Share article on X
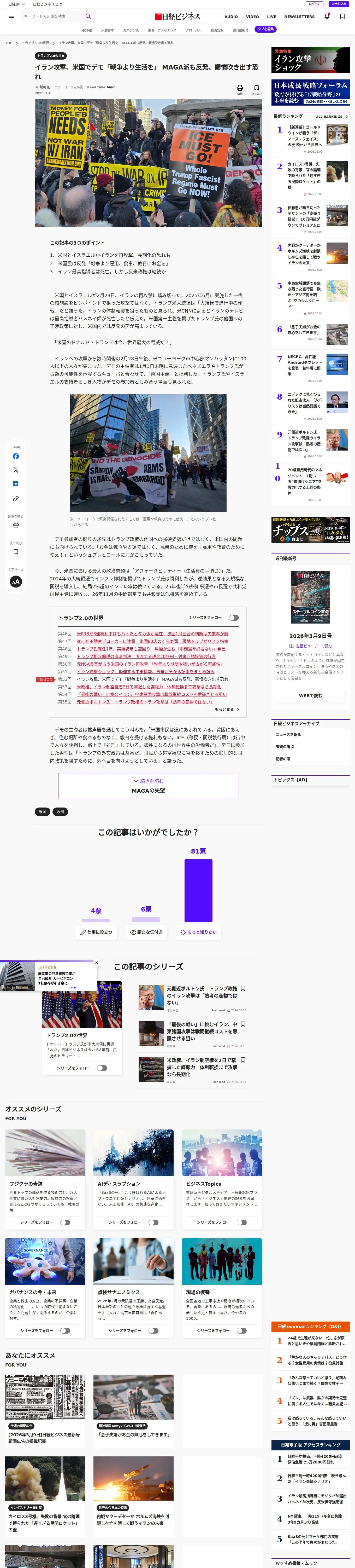Image resolution: width=355 pixels, height=1568 pixels. point(16,470)
